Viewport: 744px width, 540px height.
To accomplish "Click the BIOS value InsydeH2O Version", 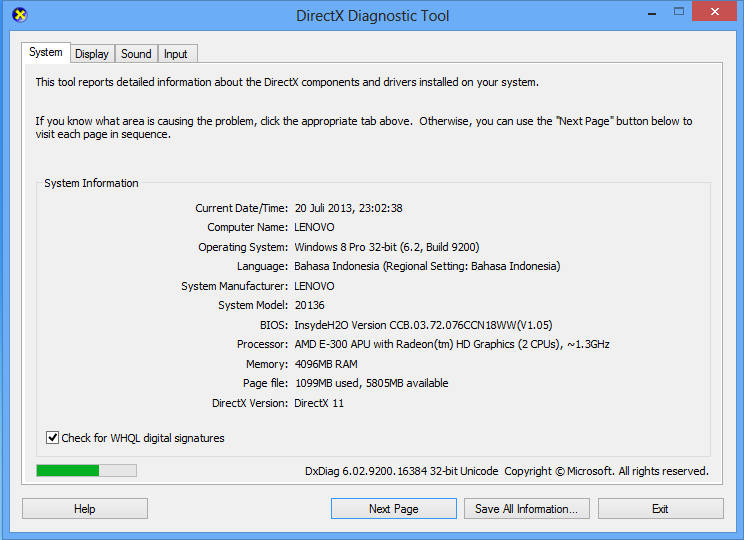I will click(x=423, y=325).
